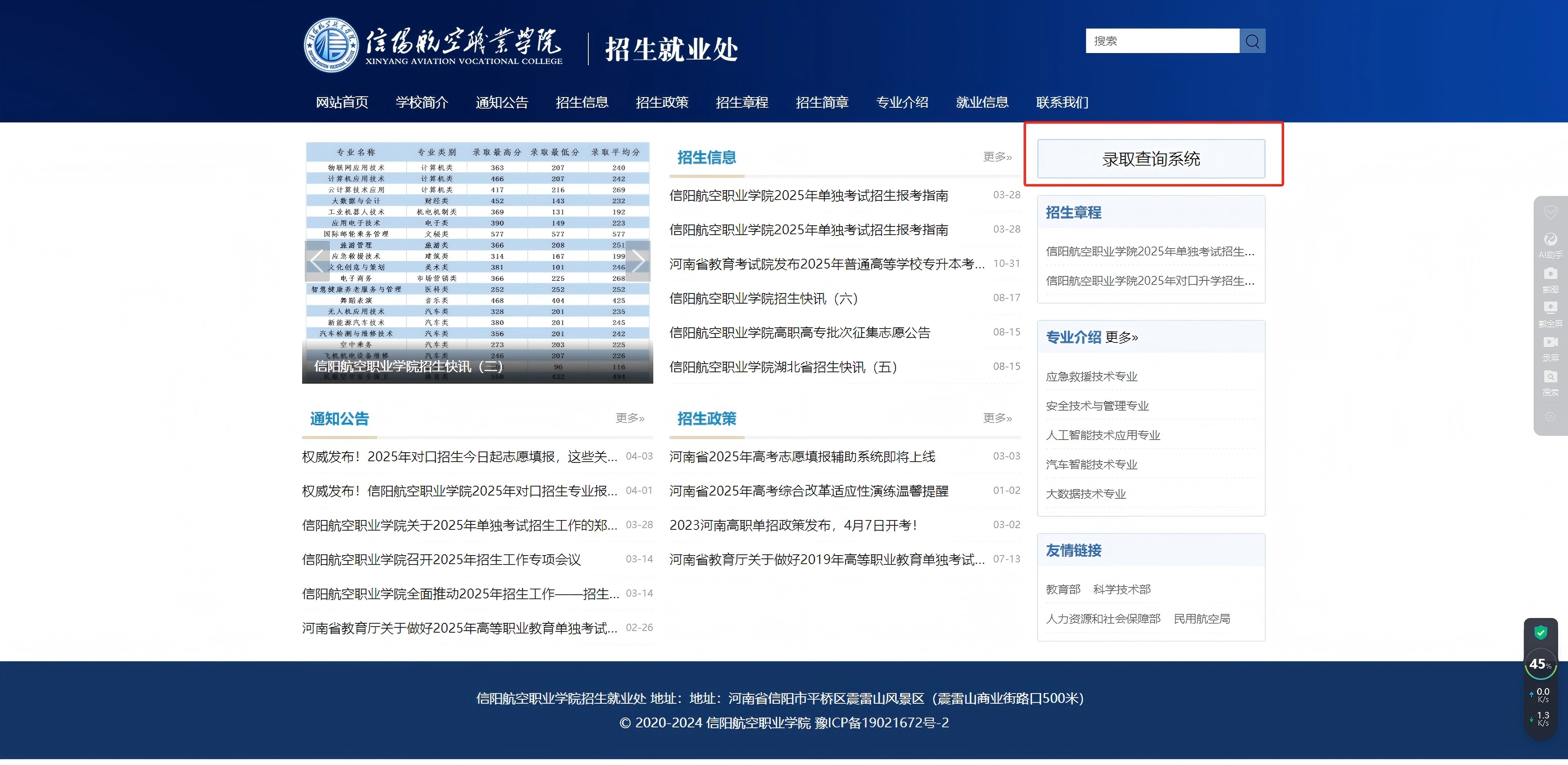Open the 招生章程 navigation menu item
1568x765 pixels.
click(x=742, y=102)
